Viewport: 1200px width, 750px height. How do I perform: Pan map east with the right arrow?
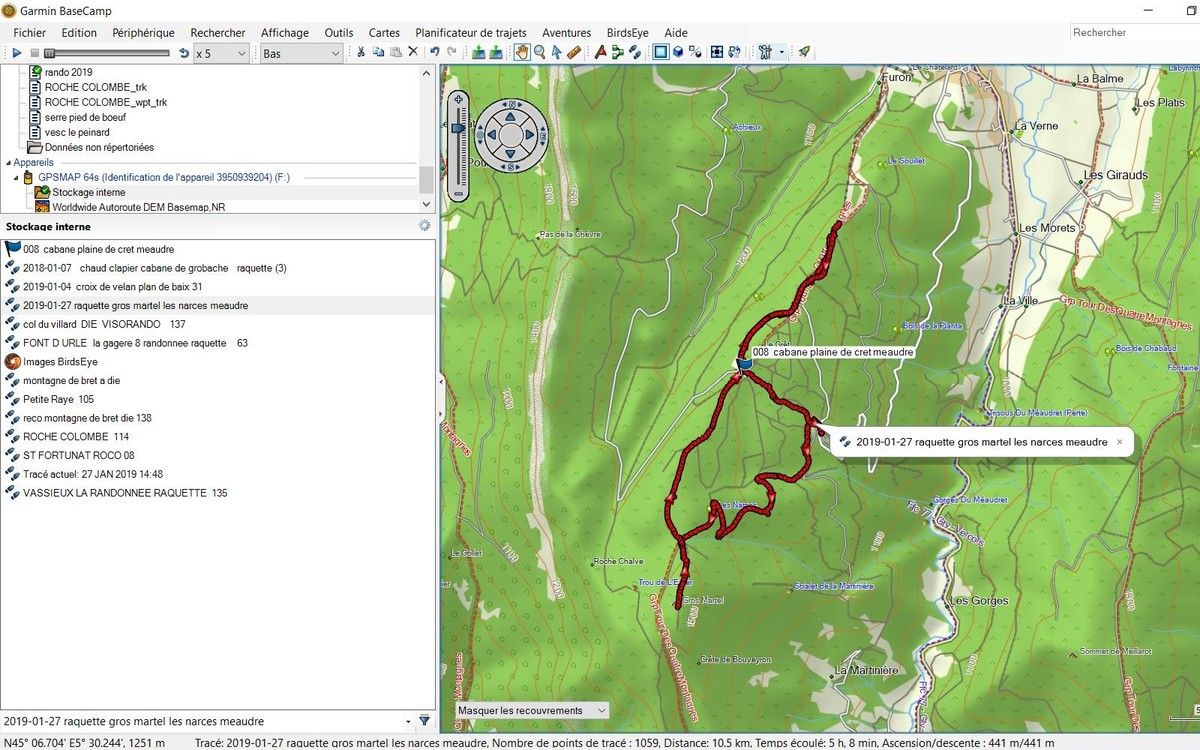coord(530,135)
